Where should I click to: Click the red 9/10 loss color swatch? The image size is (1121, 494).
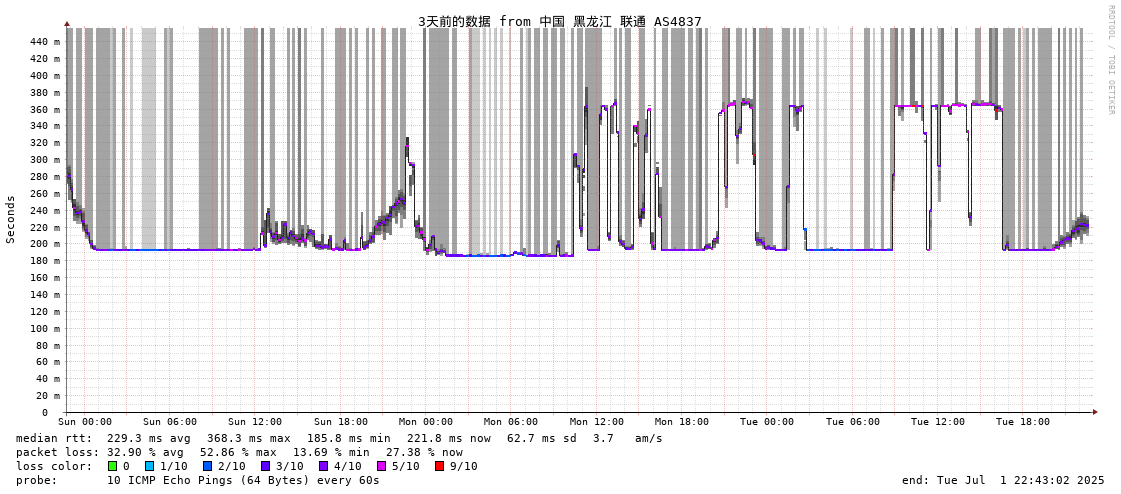439,466
